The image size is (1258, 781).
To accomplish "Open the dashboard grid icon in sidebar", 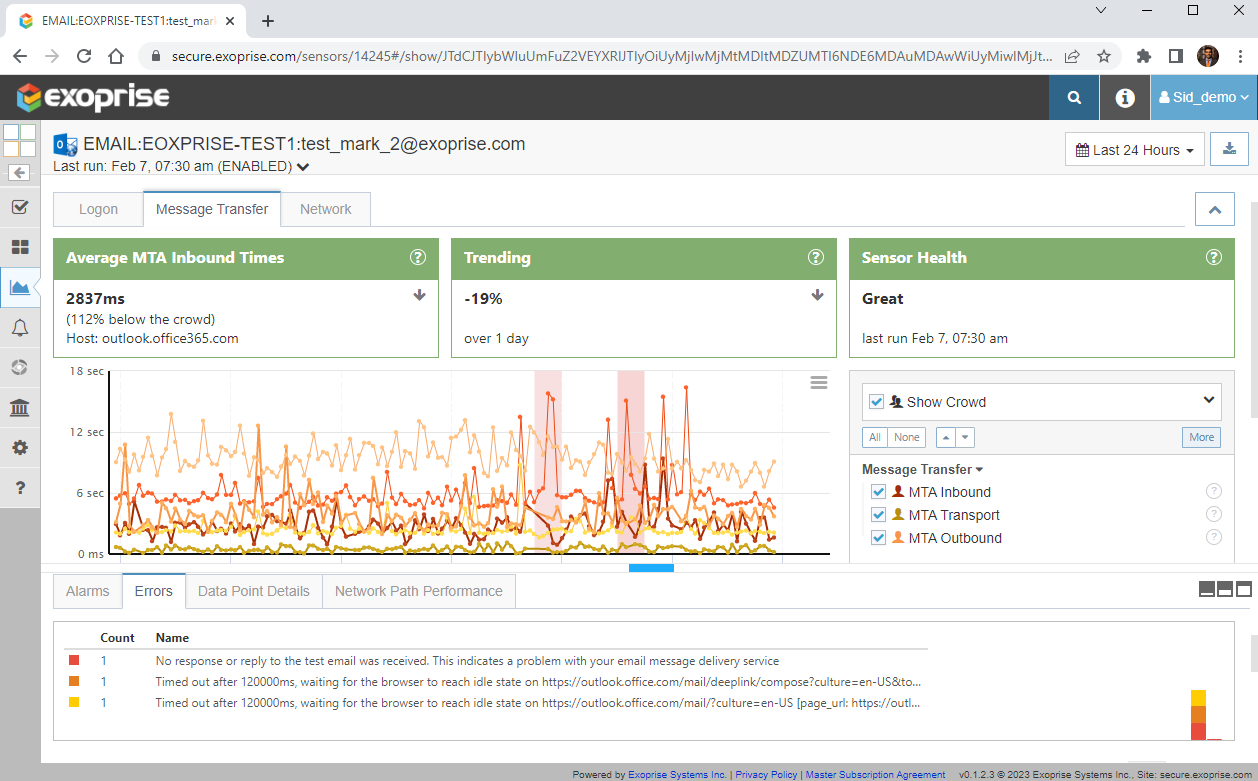I will (20, 247).
